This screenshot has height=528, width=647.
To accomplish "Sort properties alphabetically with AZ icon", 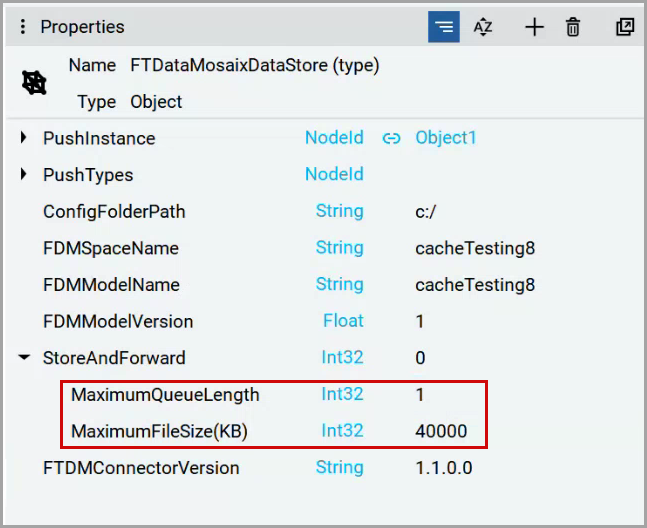I will 483,27.
